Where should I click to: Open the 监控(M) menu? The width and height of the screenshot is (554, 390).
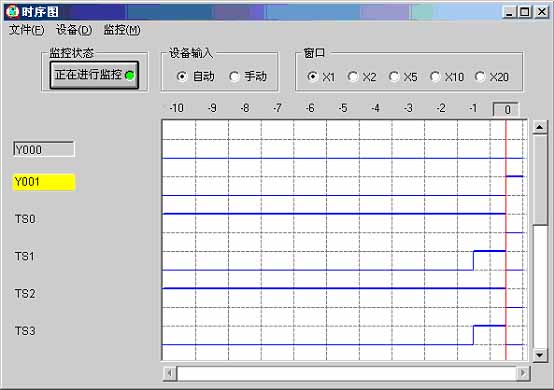122,30
